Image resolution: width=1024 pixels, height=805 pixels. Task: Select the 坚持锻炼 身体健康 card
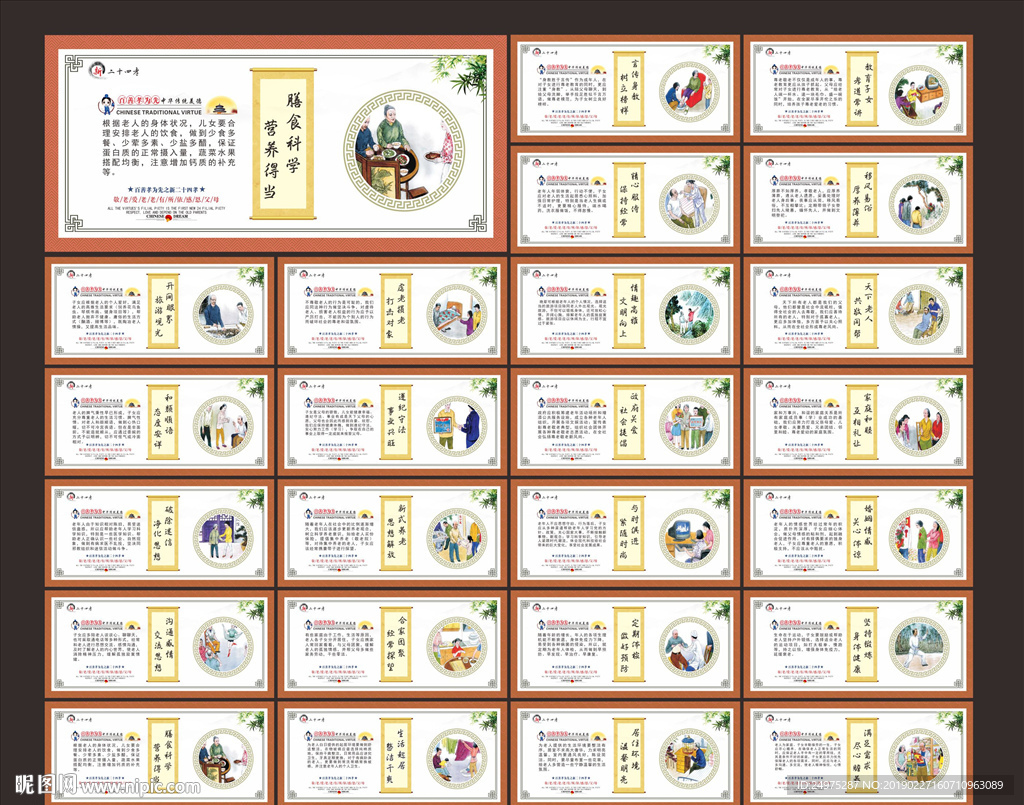pyautogui.click(x=858, y=644)
